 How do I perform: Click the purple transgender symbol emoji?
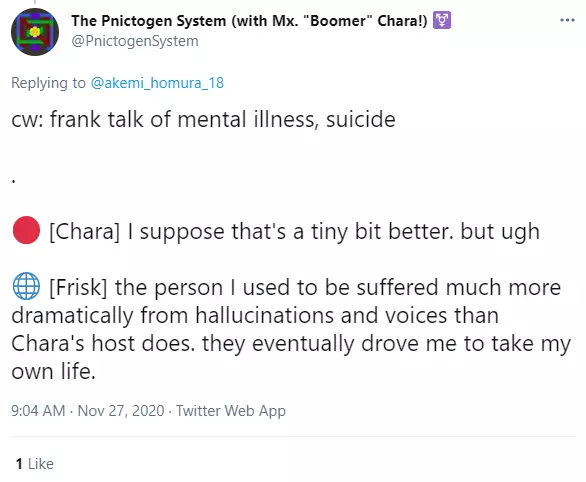point(441,20)
